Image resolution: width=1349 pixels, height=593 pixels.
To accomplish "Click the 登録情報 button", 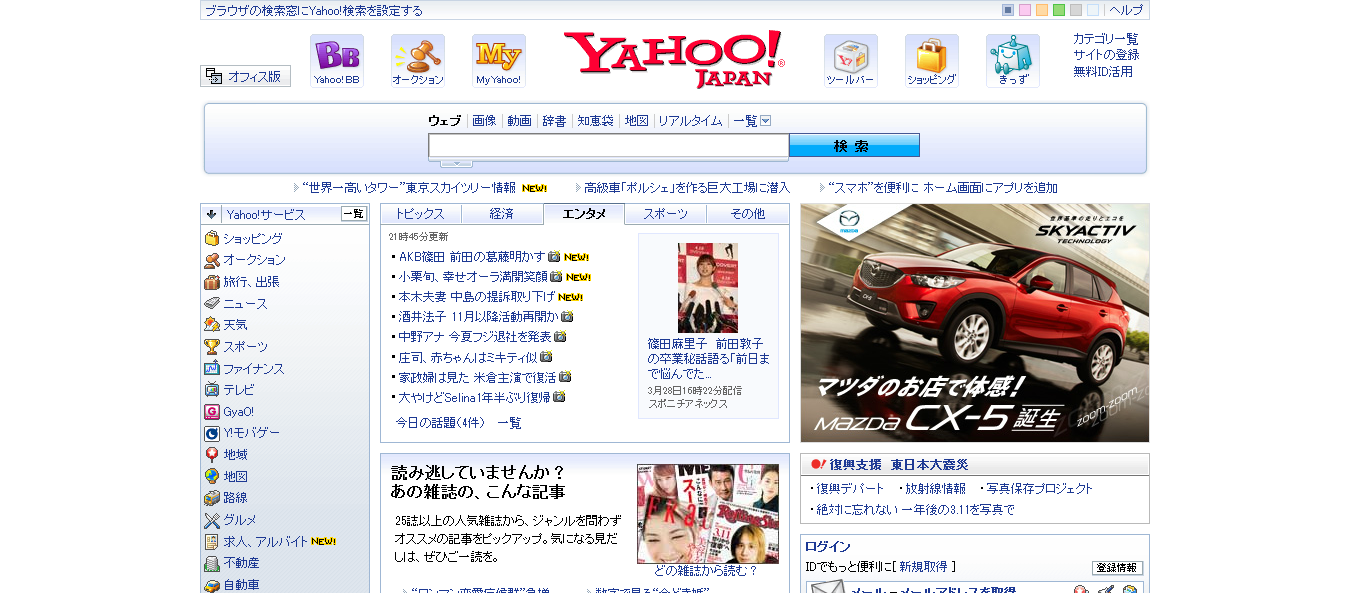I will click(1117, 568).
